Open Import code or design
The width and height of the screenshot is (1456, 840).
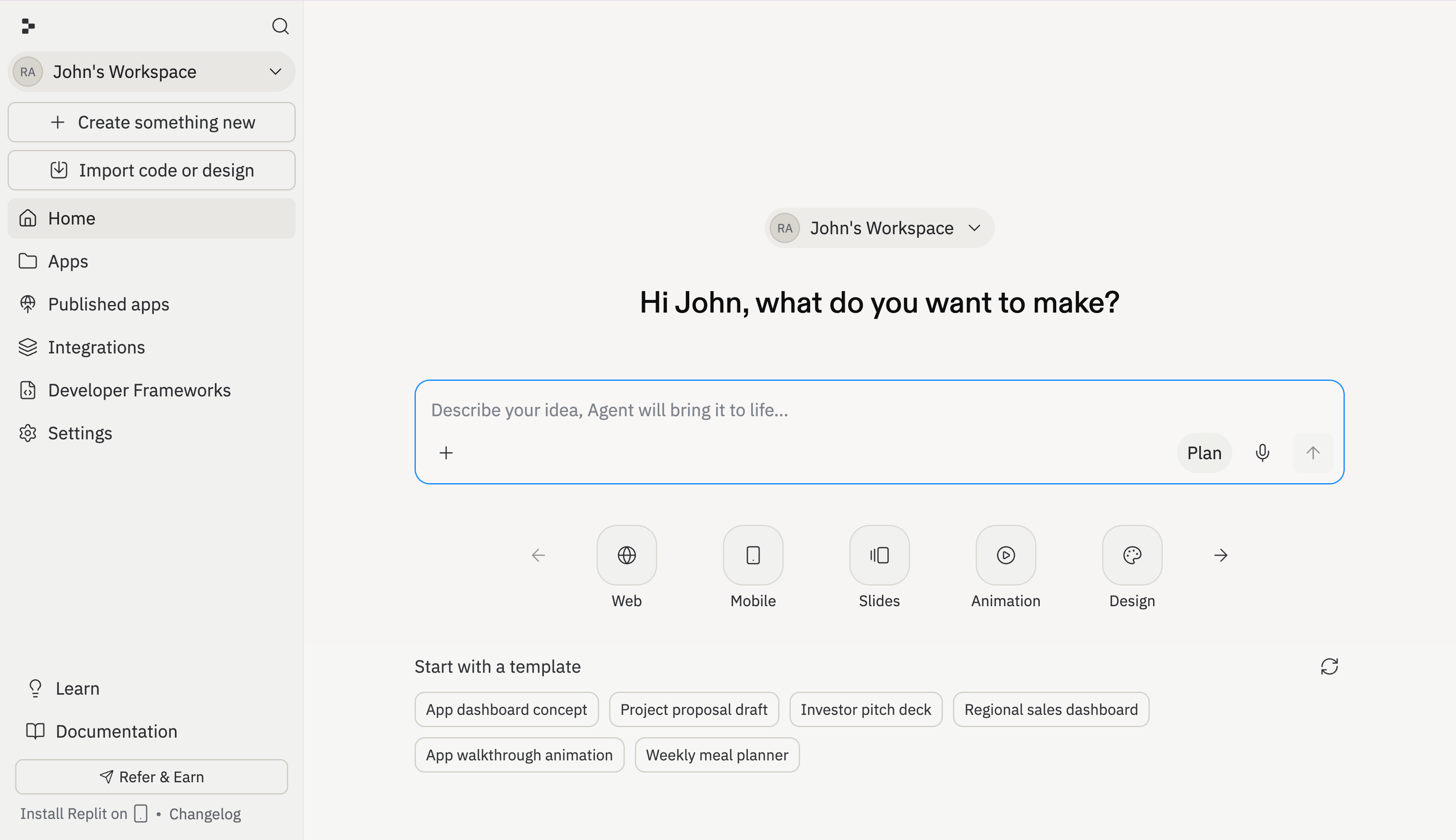(151, 170)
